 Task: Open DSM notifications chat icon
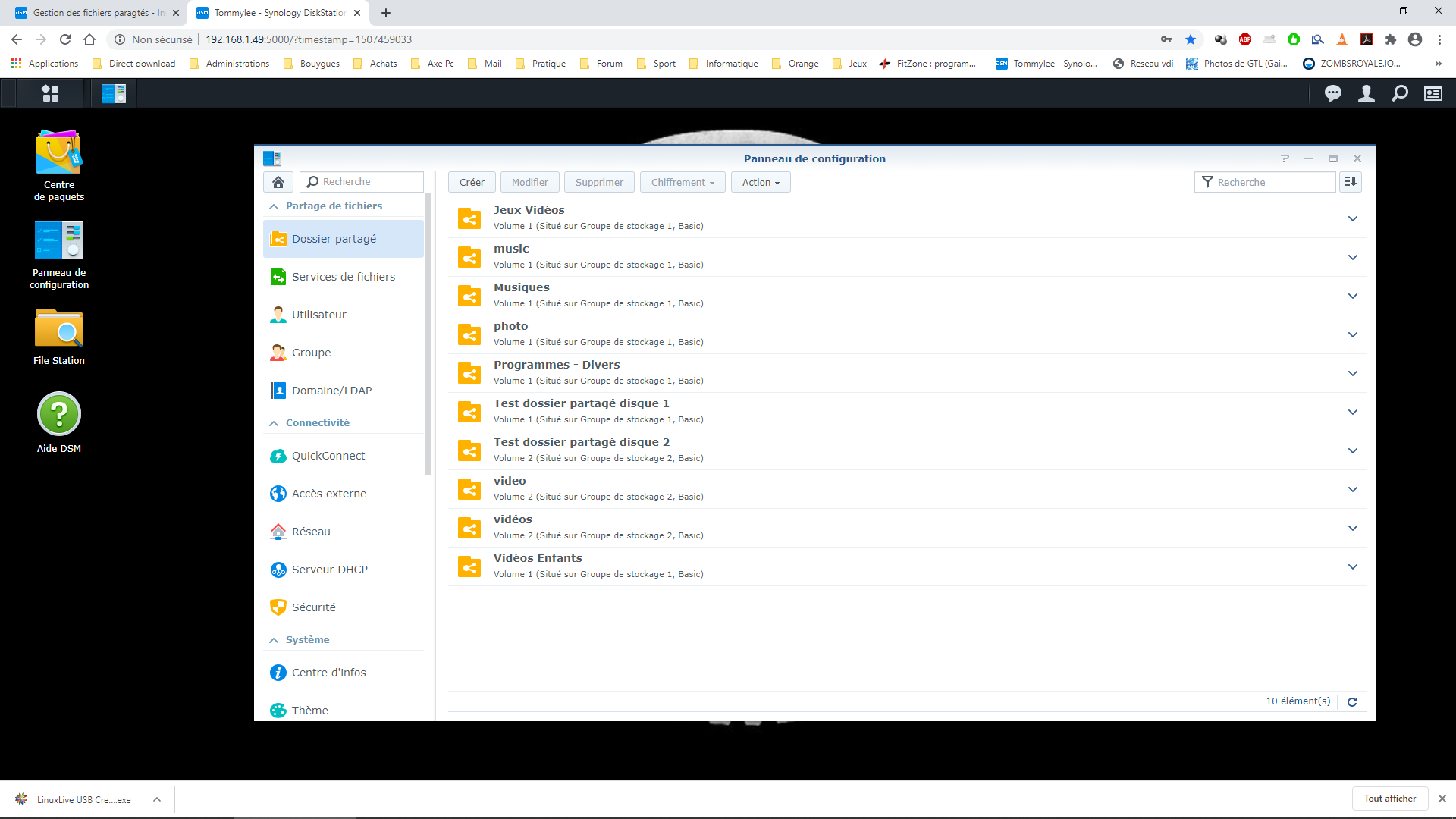1332,93
